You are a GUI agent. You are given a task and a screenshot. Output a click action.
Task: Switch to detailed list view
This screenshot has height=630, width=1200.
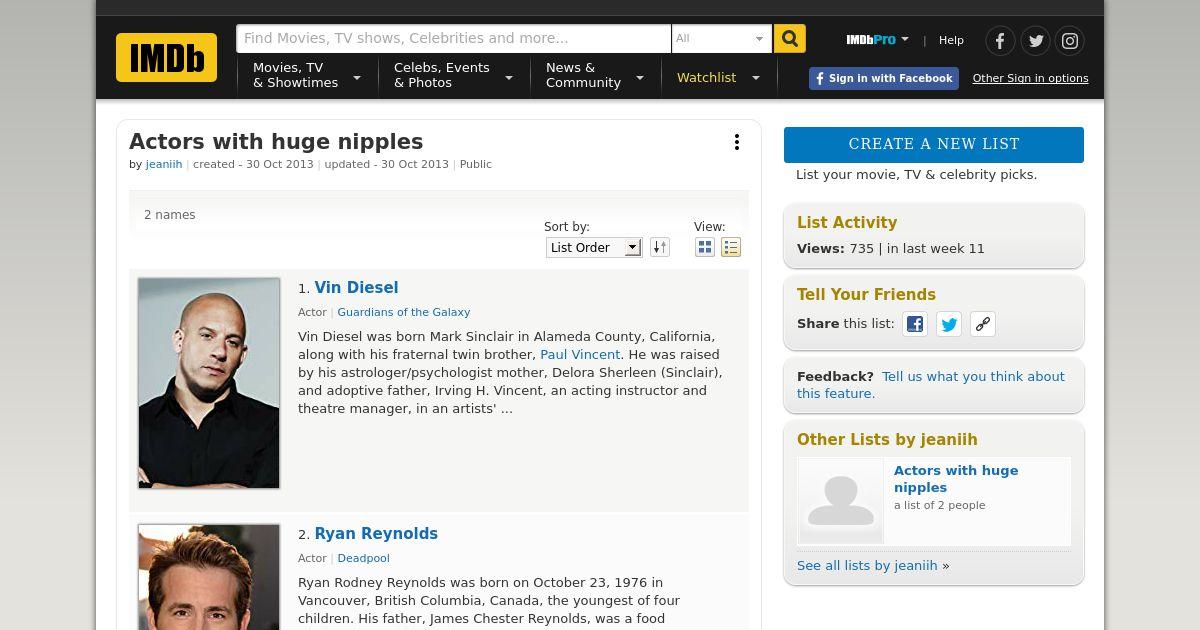[x=731, y=247]
